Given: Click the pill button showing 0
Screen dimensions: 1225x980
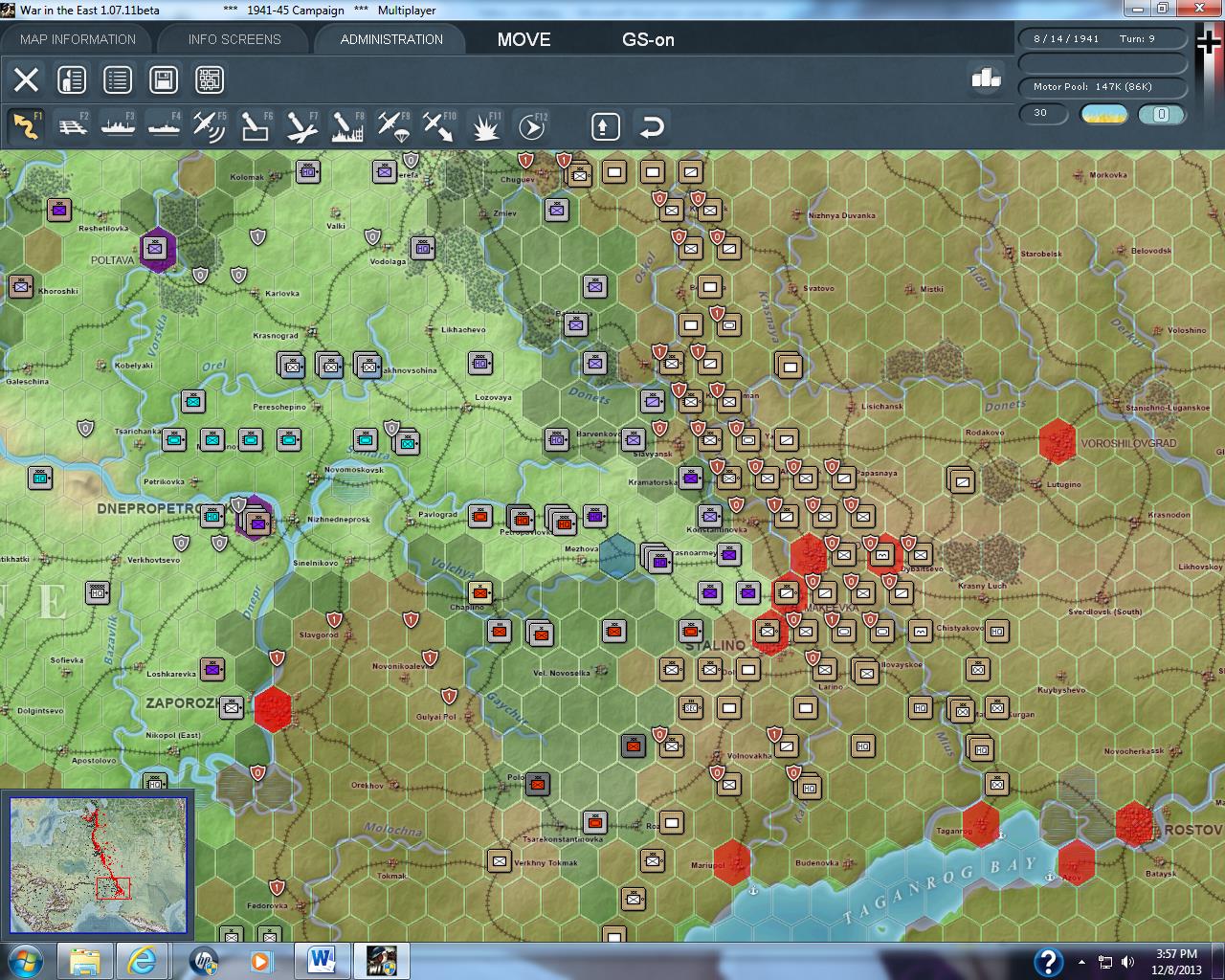Looking at the screenshot, I should [1161, 115].
